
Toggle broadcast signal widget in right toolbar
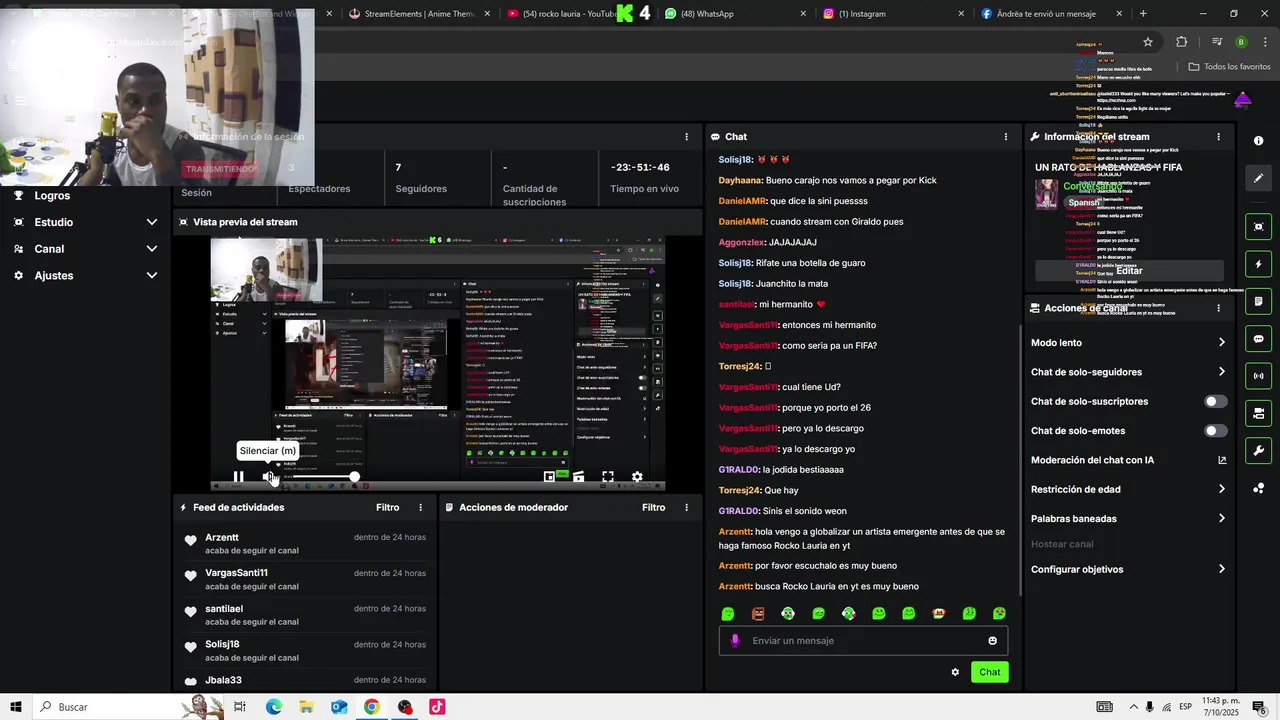tap(1259, 376)
